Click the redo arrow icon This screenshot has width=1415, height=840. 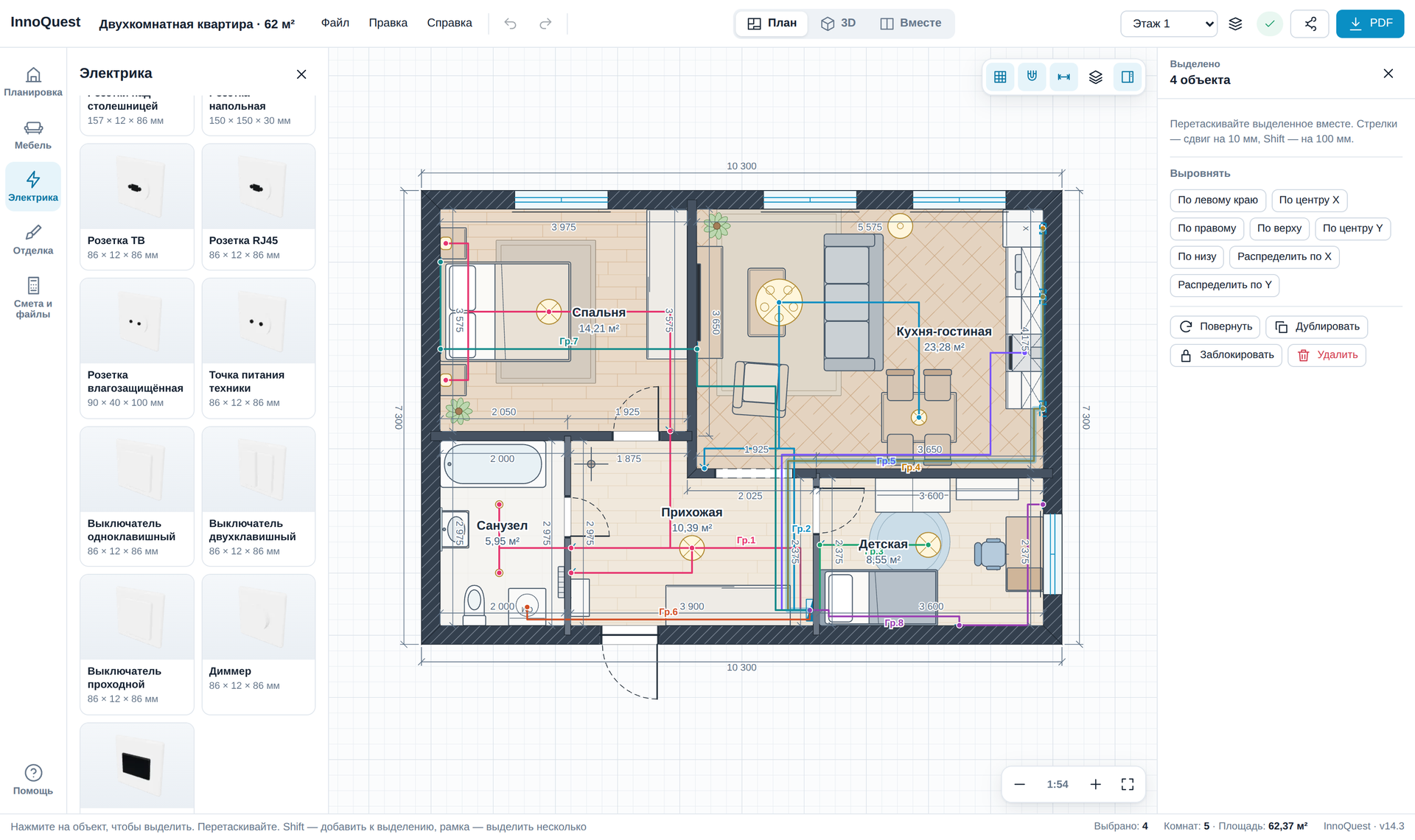pyautogui.click(x=545, y=24)
